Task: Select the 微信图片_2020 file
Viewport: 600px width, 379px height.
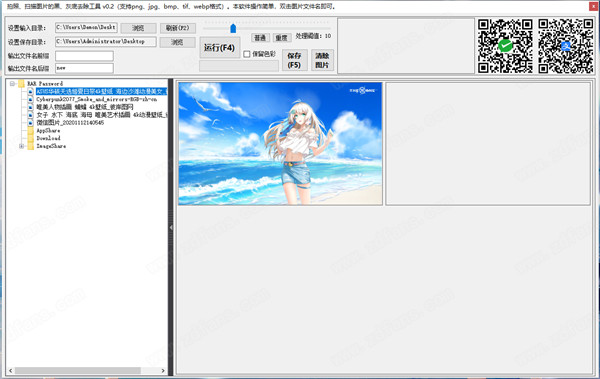Action: pos(70,123)
